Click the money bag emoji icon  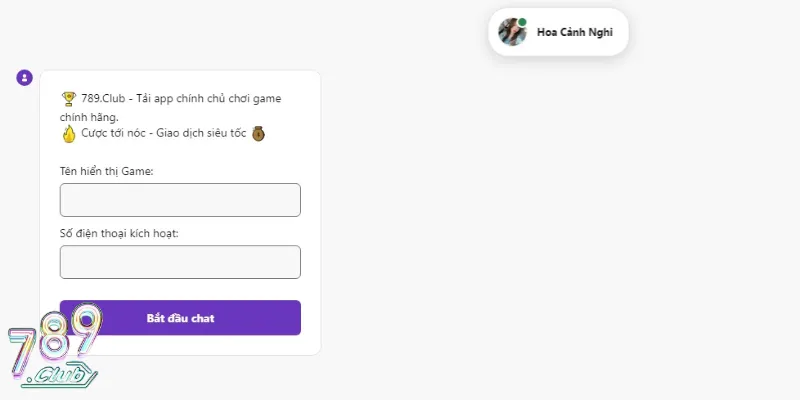[258, 133]
